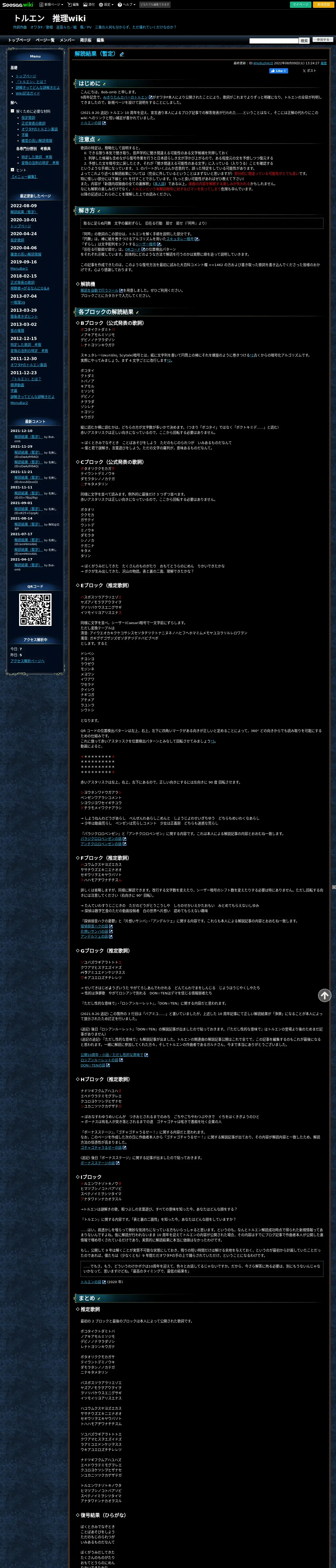Collapse the 解くために必要な材料 tree

12,111
